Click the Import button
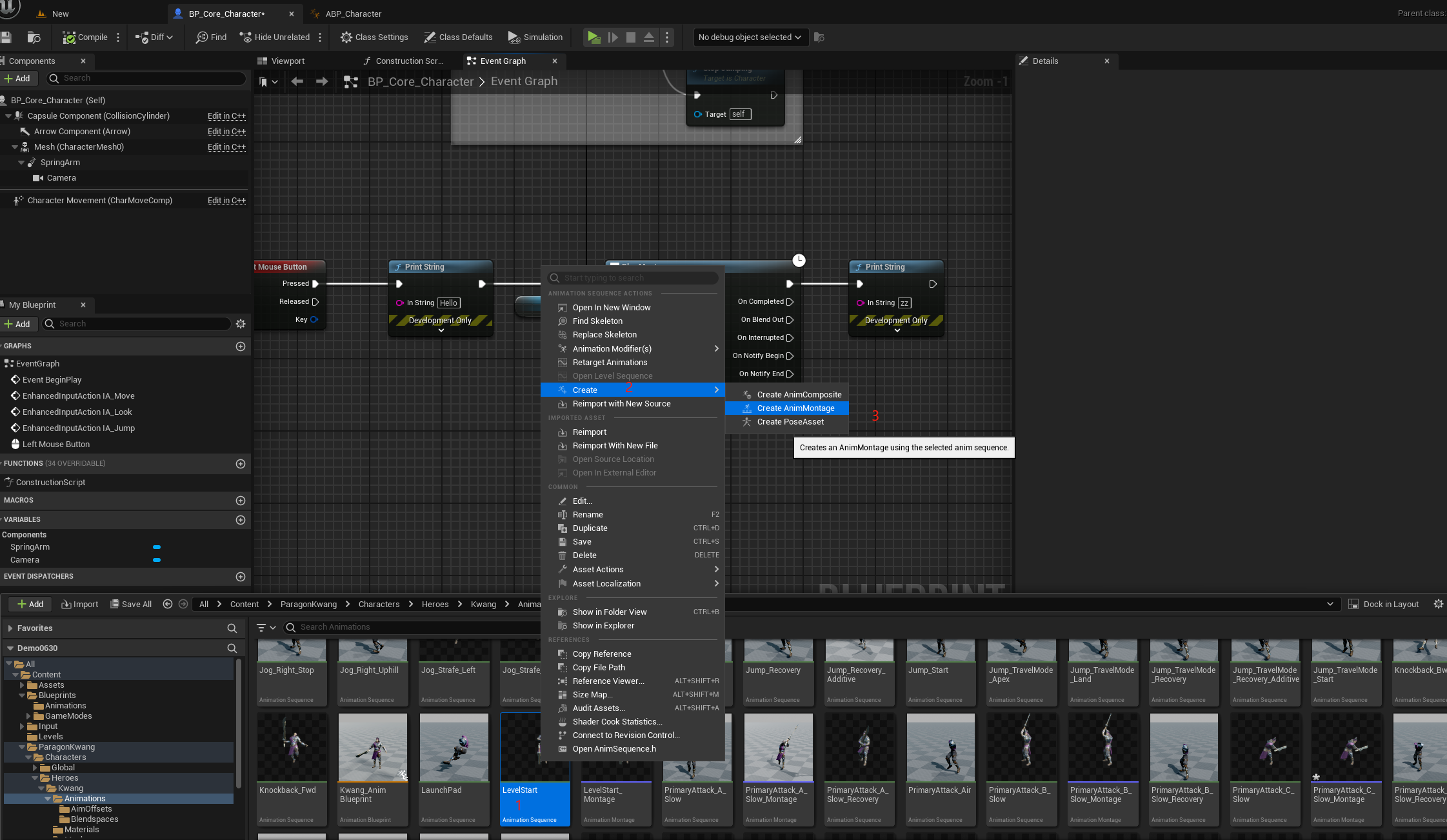 80,604
